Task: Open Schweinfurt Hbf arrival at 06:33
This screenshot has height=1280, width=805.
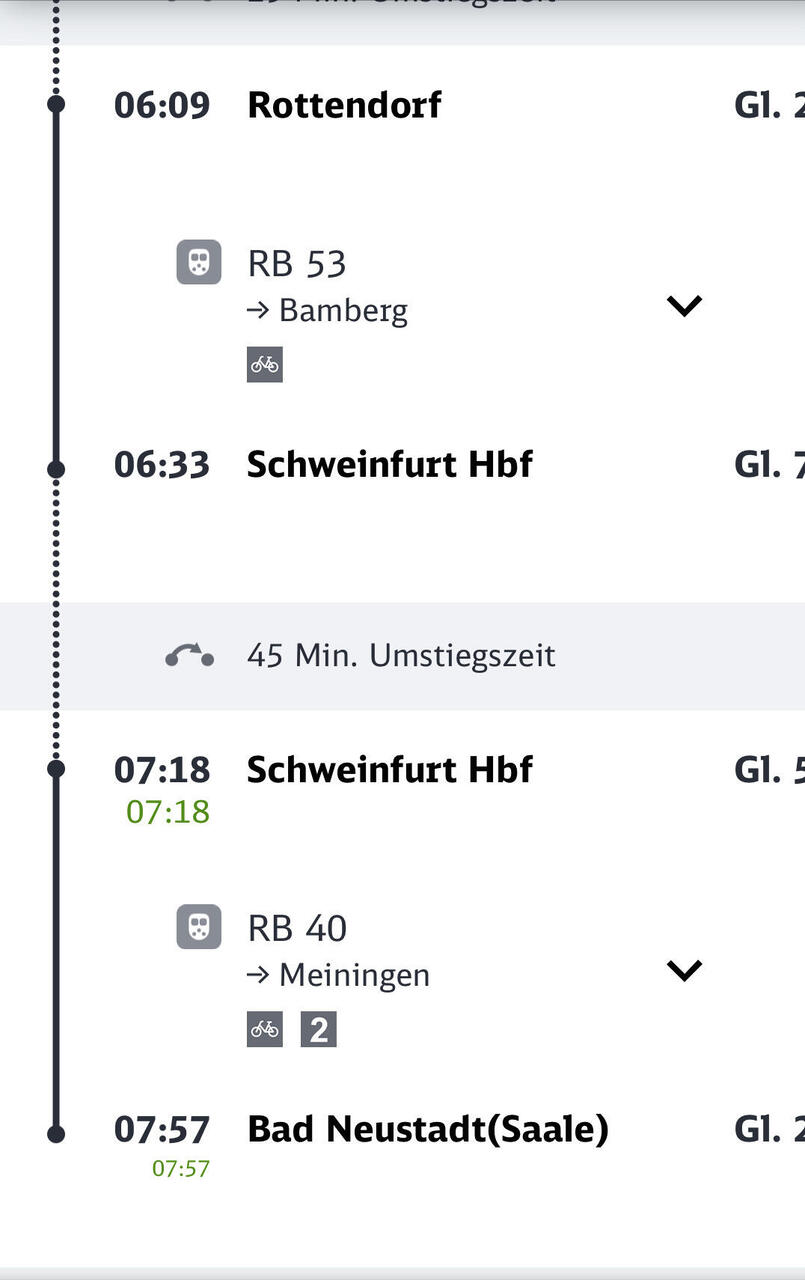Action: click(x=390, y=465)
